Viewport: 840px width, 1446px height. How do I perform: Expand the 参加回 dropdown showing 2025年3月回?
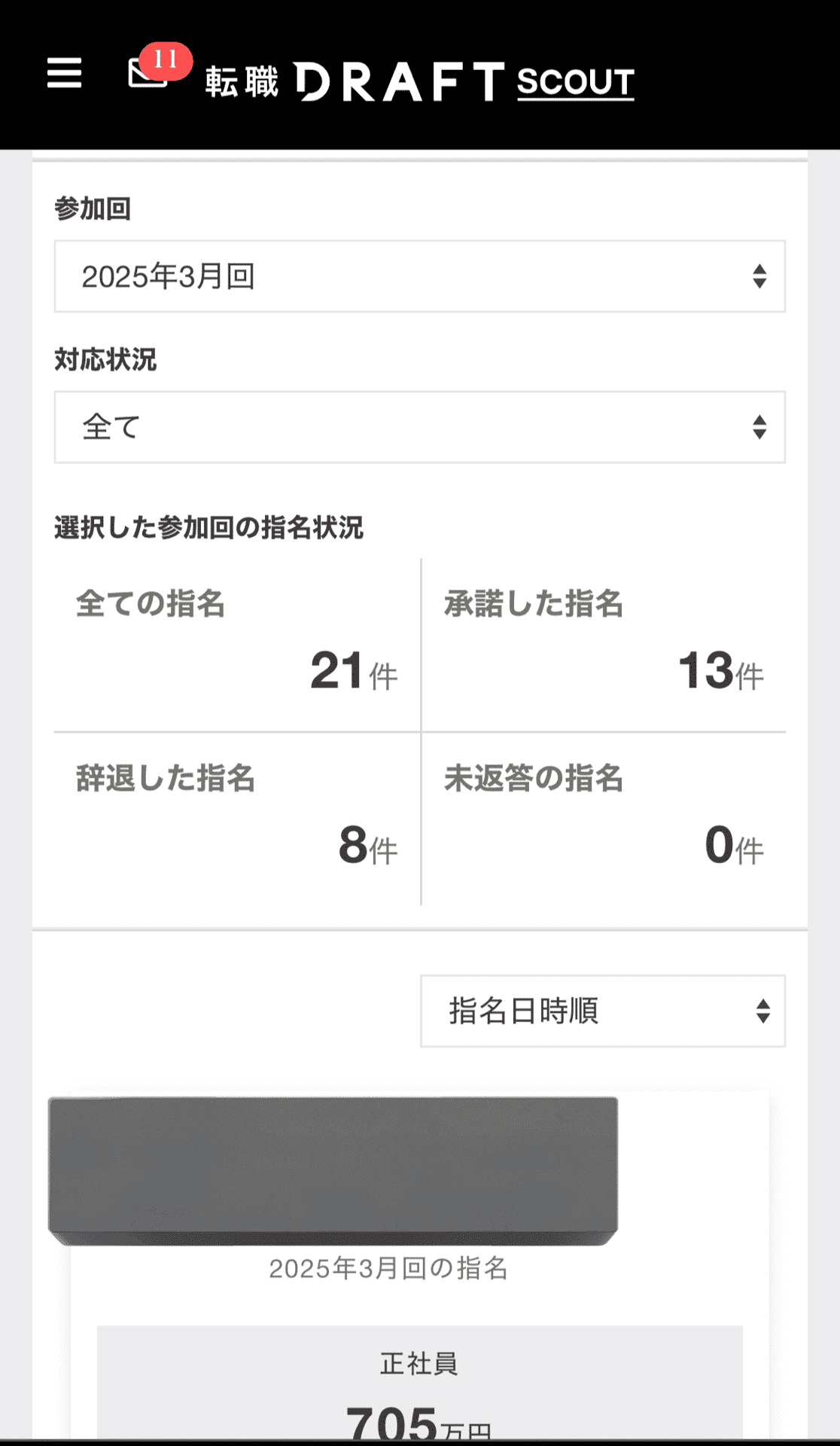click(406, 276)
